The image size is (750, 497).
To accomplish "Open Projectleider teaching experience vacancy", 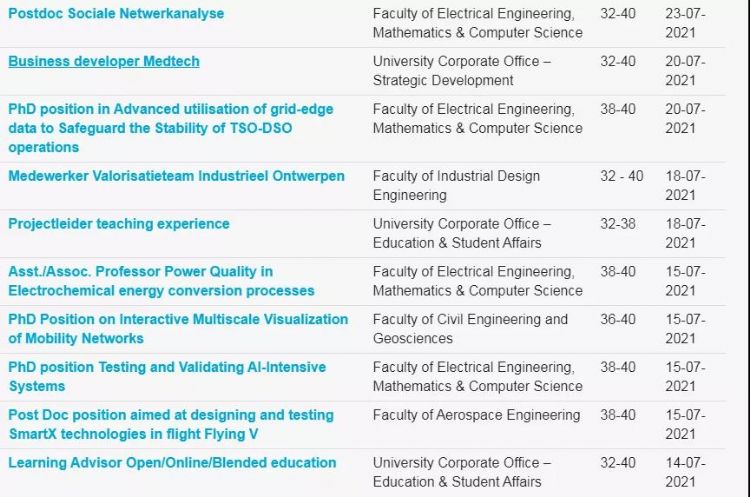I will [x=119, y=224].
